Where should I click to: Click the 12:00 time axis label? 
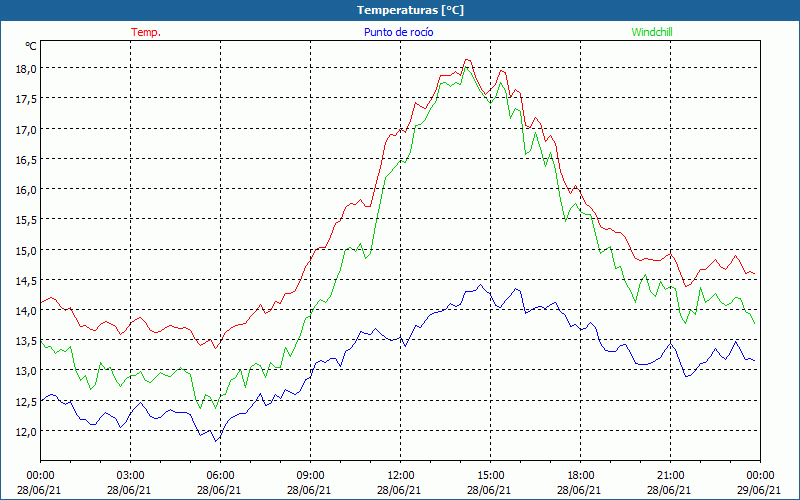click(x=401, y=476)
